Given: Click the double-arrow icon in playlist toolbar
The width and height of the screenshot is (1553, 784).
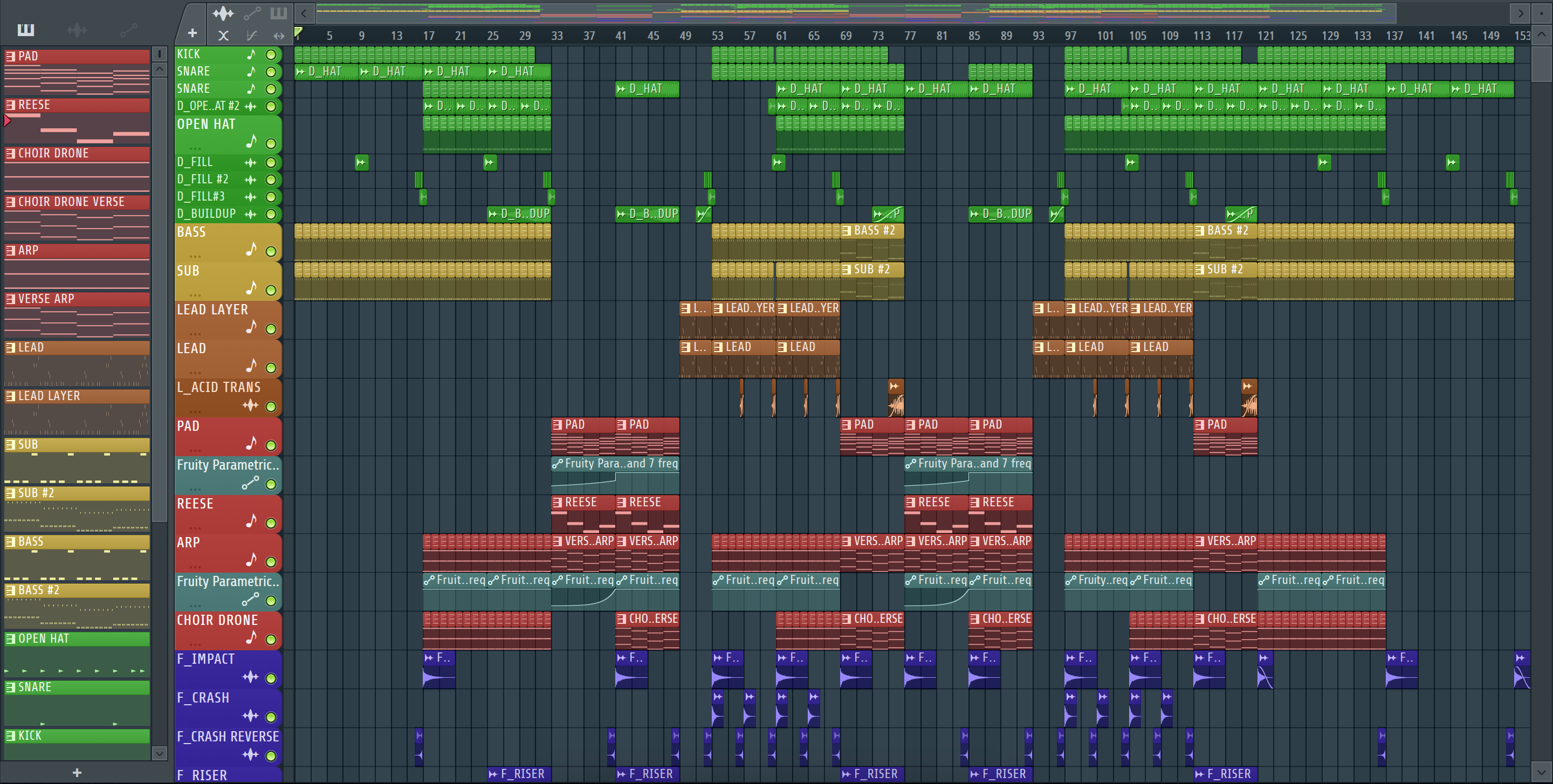Looking at the screenshot, I should pos(279,36).
